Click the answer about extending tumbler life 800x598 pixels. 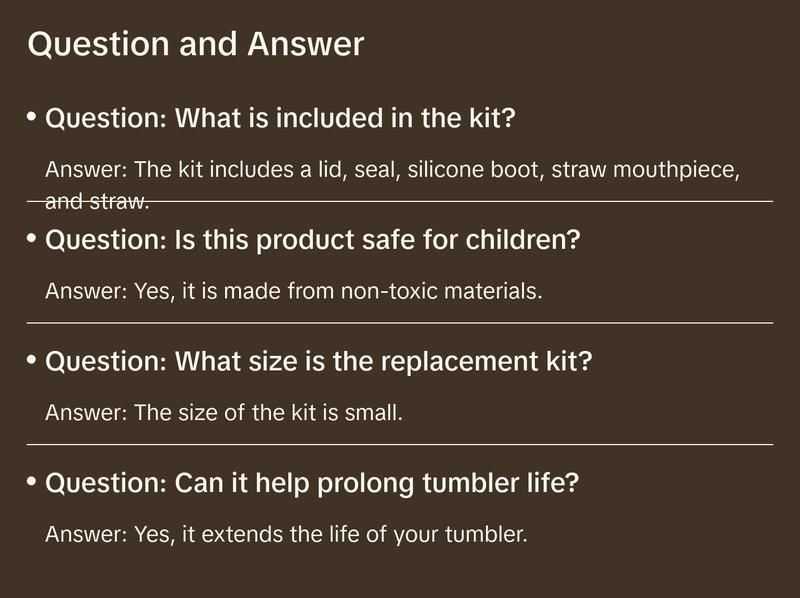(x=286, y=534)
